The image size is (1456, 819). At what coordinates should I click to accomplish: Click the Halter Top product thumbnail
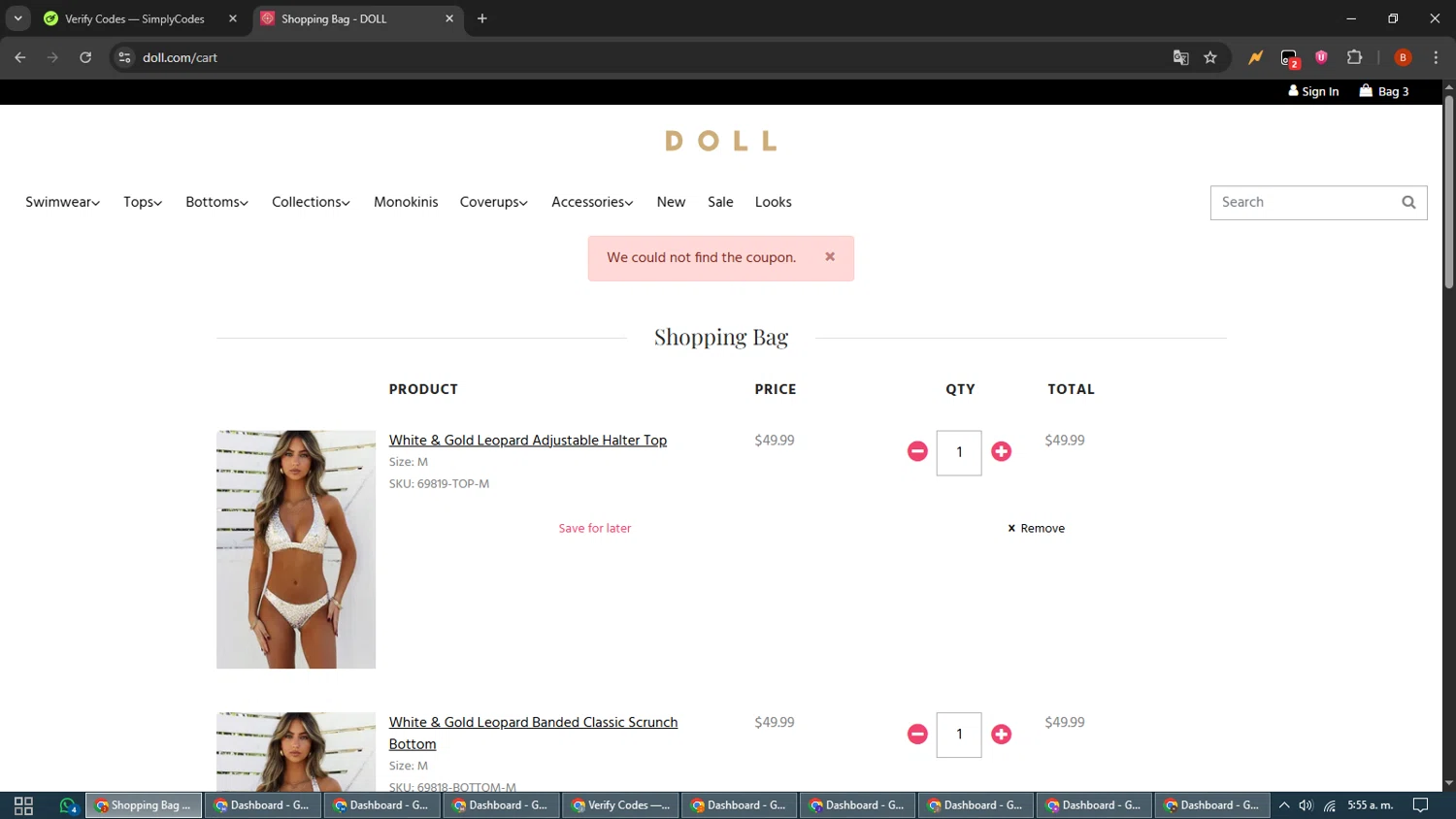click(x=296, y=549)
